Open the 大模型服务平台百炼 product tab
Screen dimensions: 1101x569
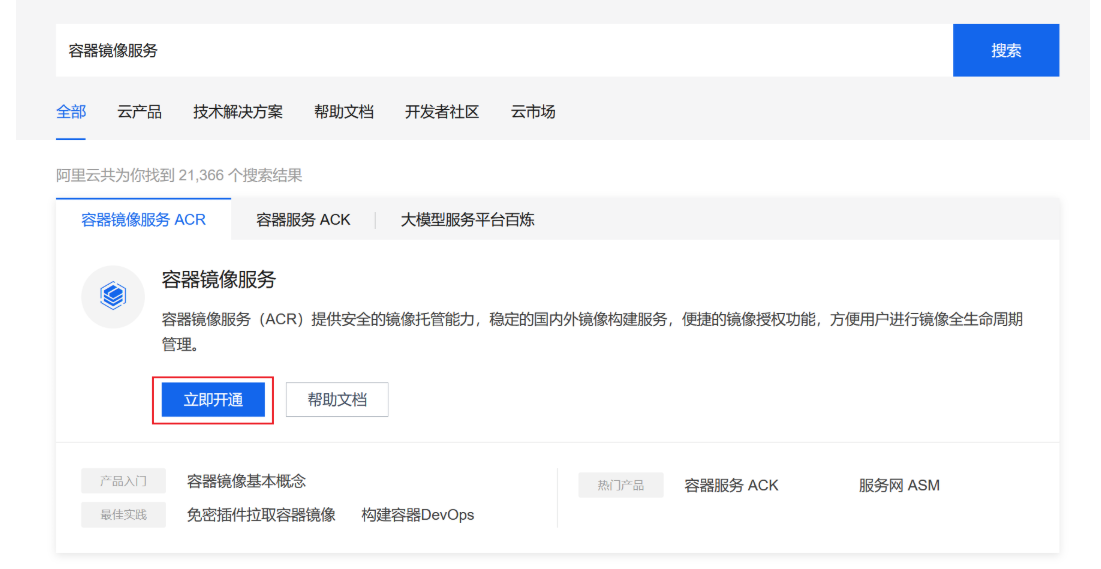[468, 220]
